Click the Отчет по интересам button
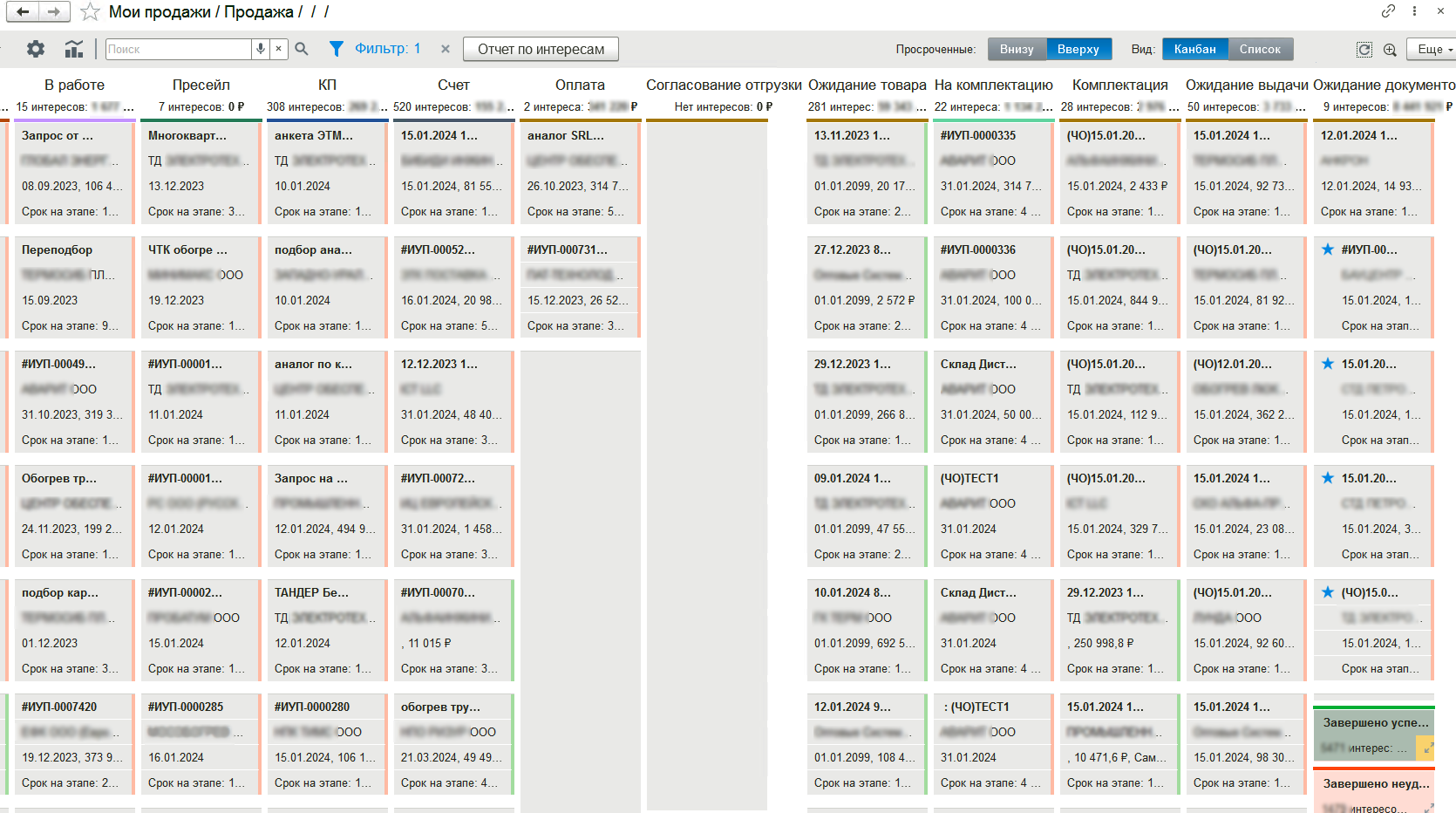1456x813 pixels. pos(541,49)
